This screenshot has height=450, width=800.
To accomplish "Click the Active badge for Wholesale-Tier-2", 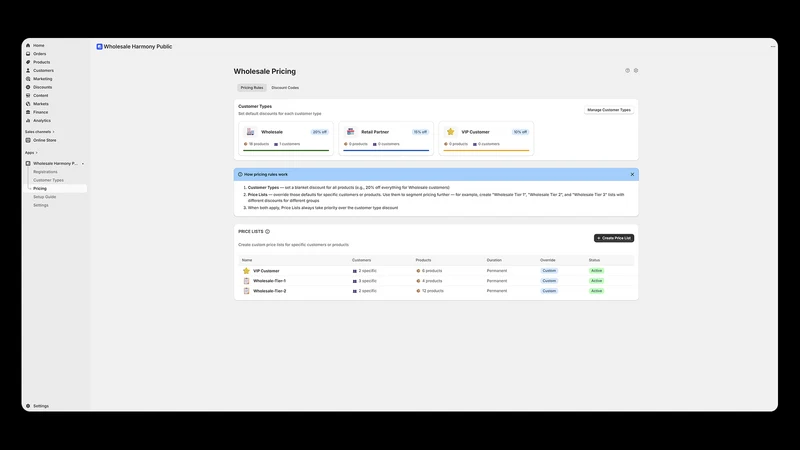I will click(x=596, y=291).
